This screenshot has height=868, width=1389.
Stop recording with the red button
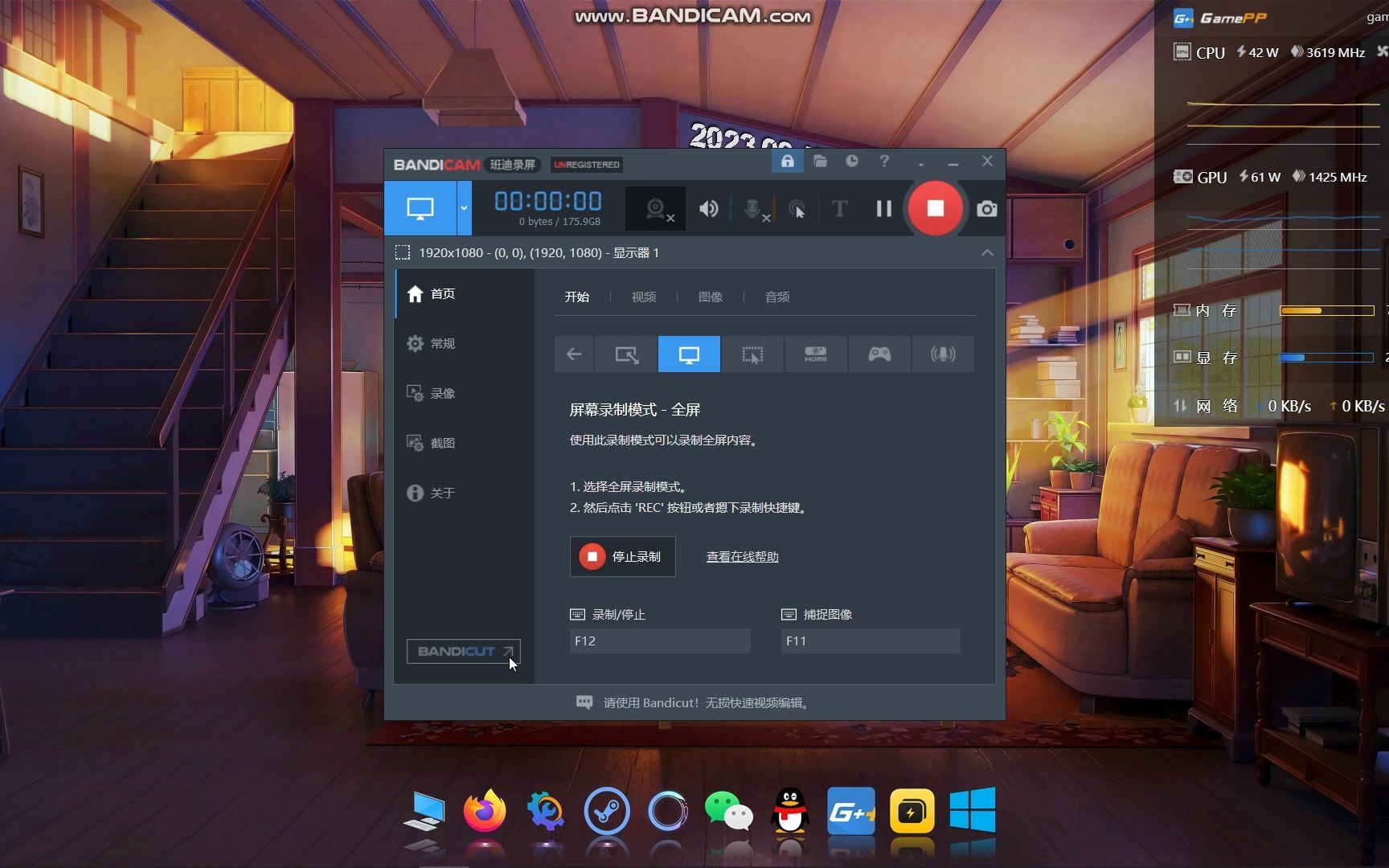[x=935, y=208]
